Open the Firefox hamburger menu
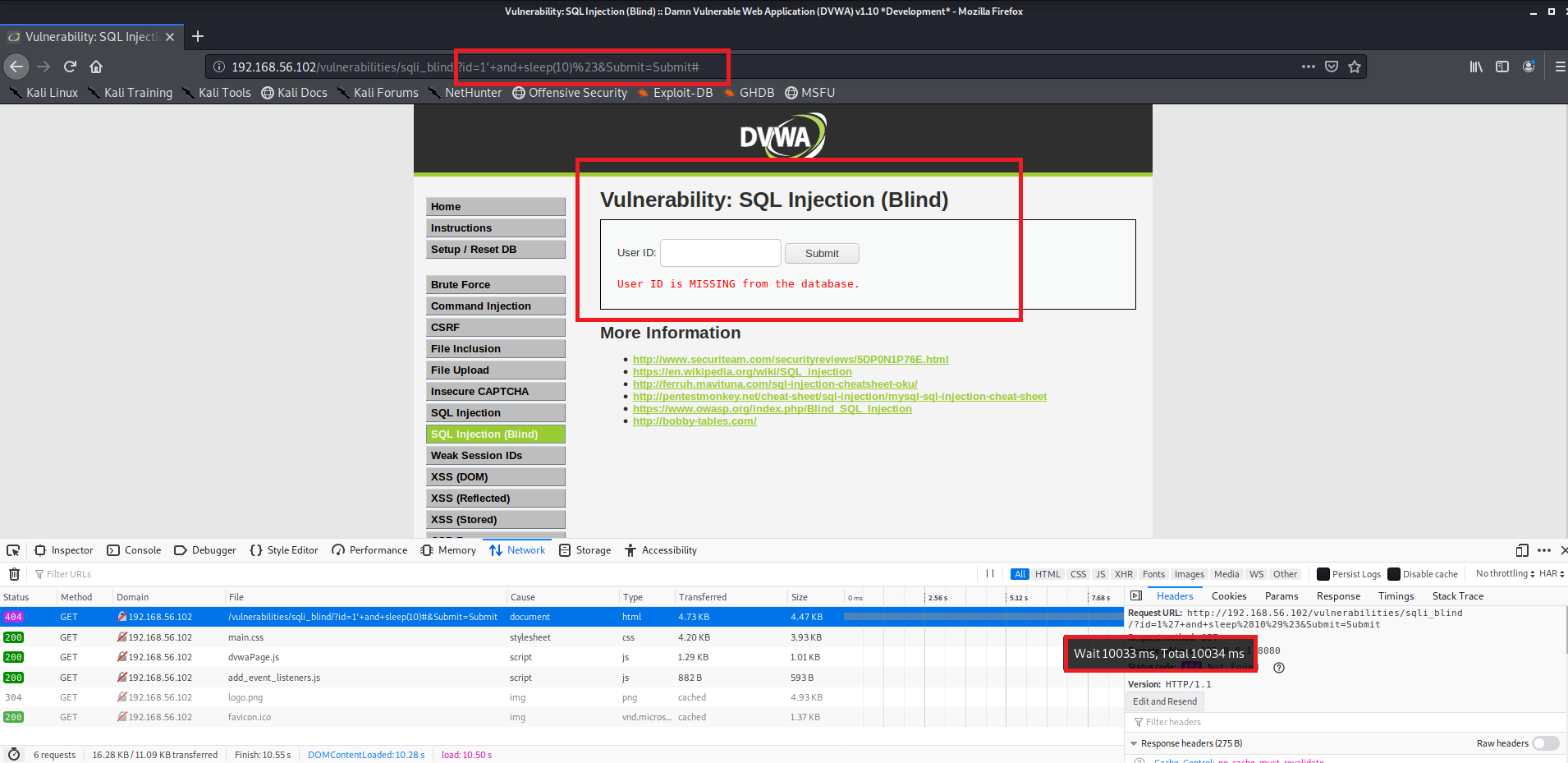The image size is (1568, 763). click(1559, 67)
